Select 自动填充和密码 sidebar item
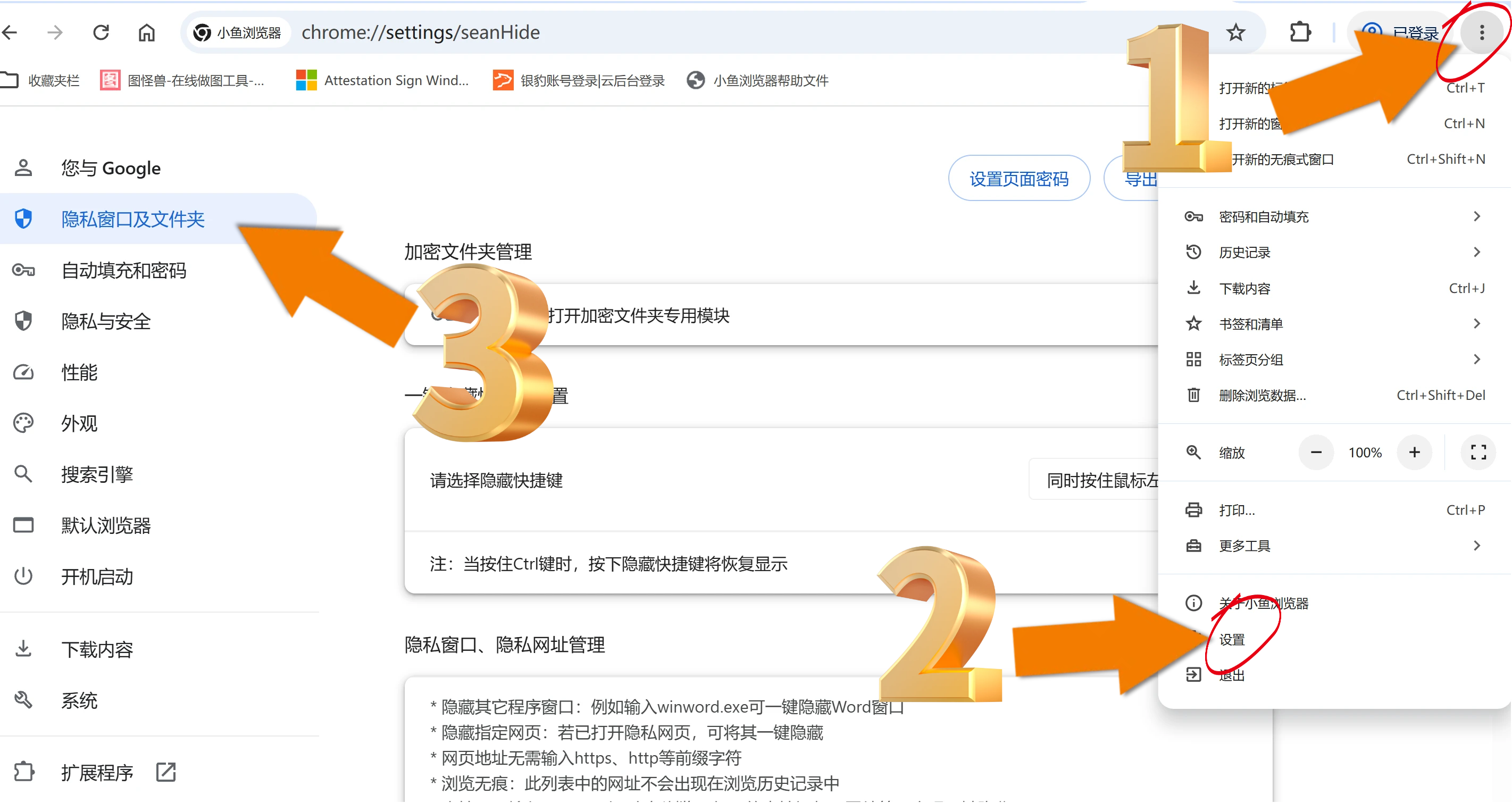 [158, 270]
